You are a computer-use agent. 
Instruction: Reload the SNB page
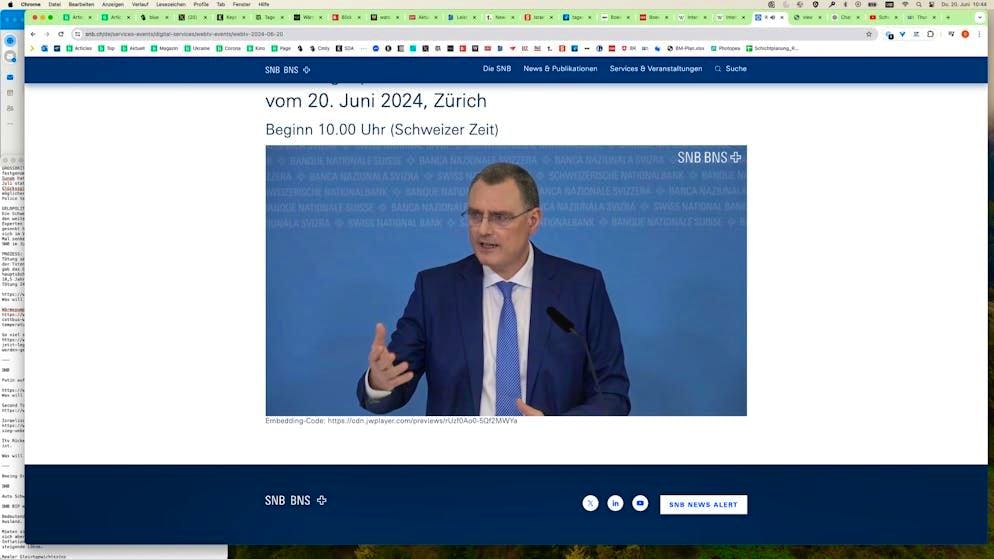click(61, 34)
